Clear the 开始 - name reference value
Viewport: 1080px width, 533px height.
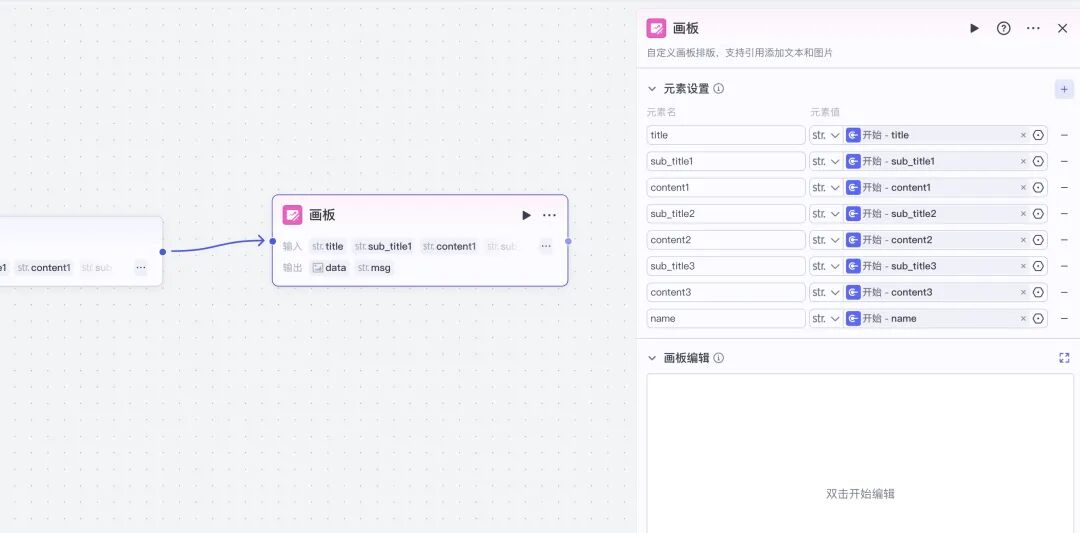pyautogui.click(x=1023, y=318)
